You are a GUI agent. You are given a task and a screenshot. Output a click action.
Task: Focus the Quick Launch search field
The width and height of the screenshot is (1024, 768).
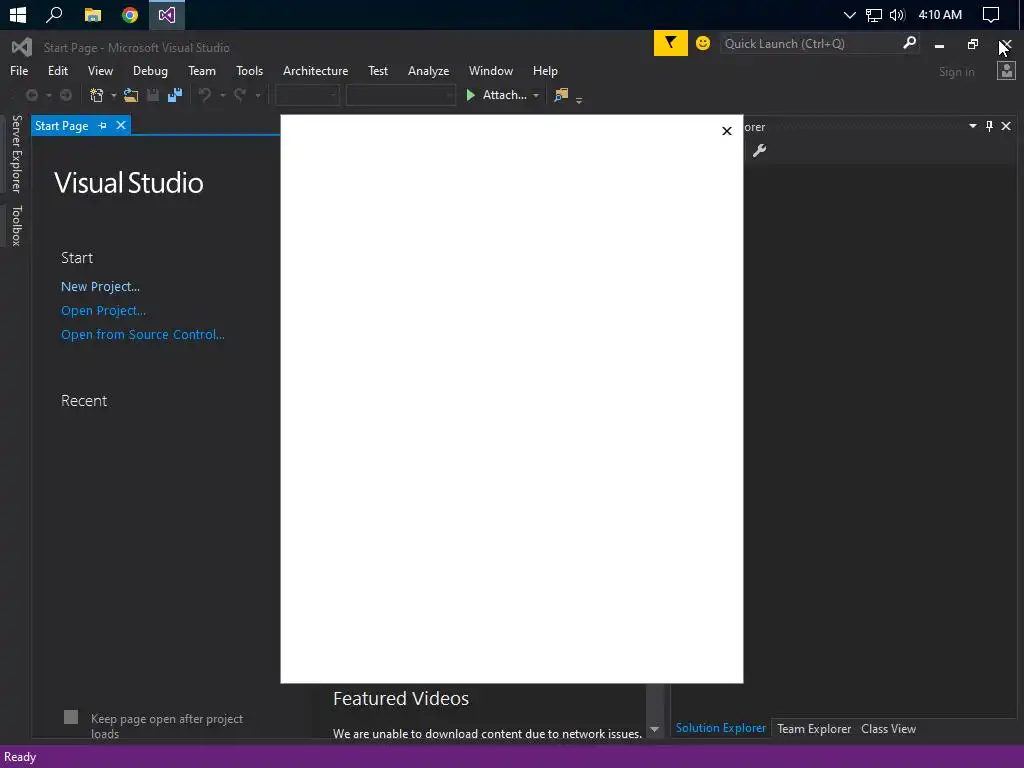(x=810, y=43)
